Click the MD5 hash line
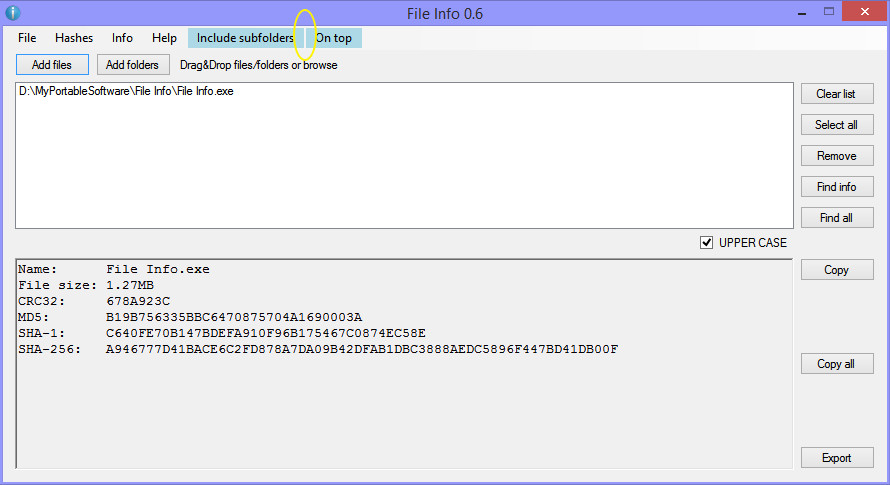The image size is (890, 485). click(190, 317)
